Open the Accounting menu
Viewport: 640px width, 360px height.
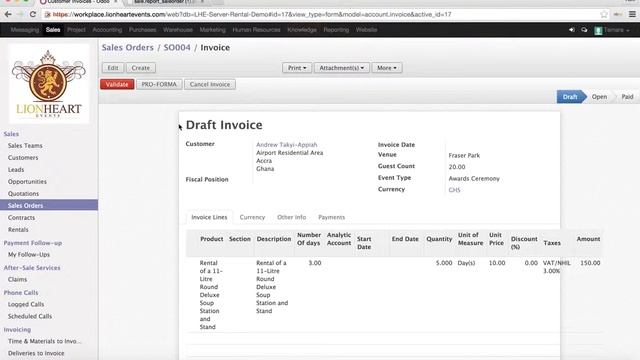[x=107, y=30]
